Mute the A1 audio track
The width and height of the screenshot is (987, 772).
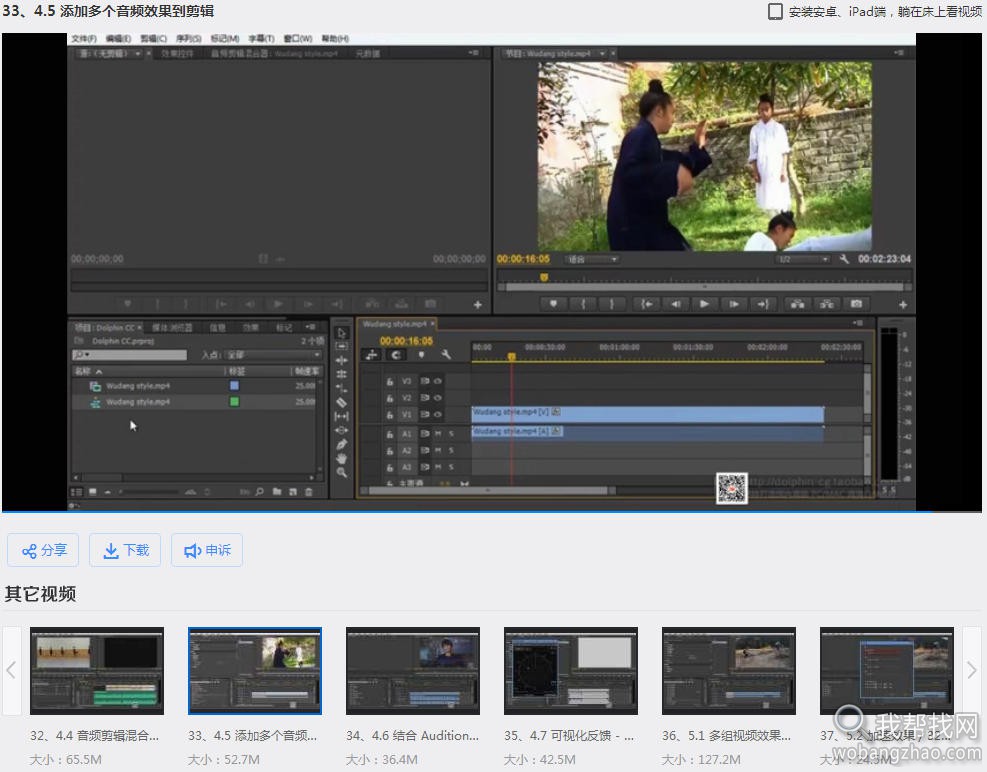click(438, 434)
